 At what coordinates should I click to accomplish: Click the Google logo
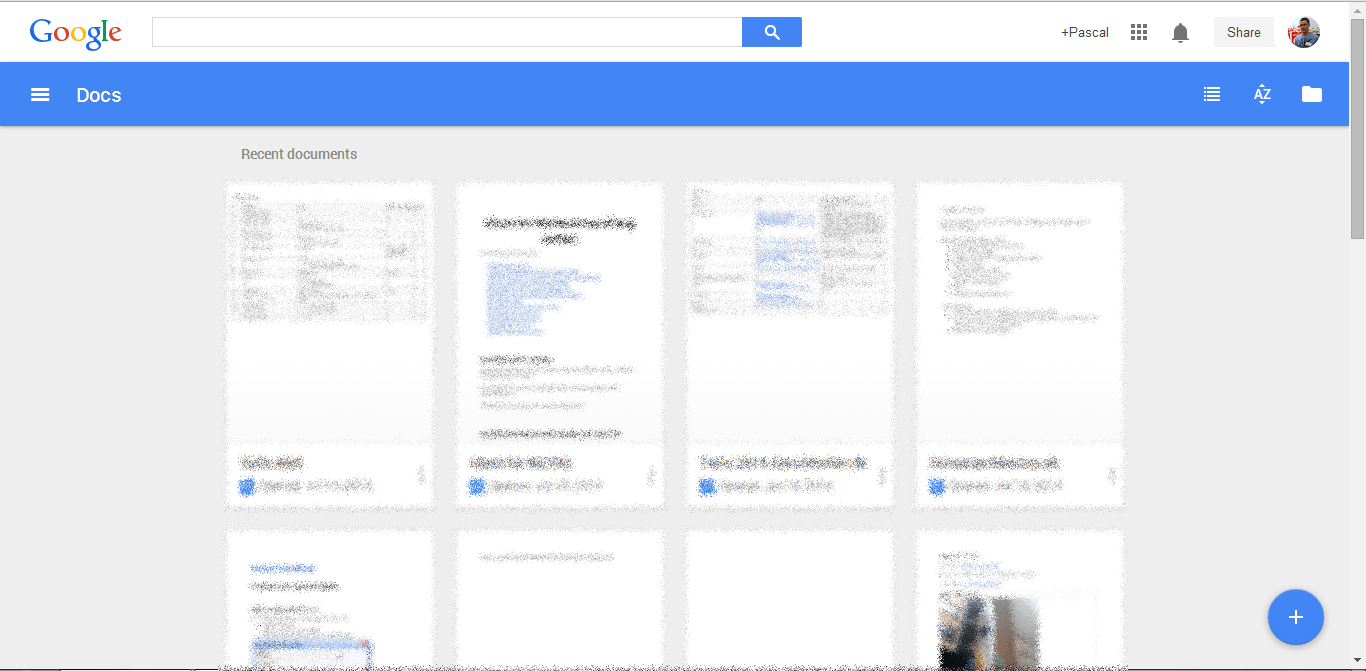[x=76, y=33]
